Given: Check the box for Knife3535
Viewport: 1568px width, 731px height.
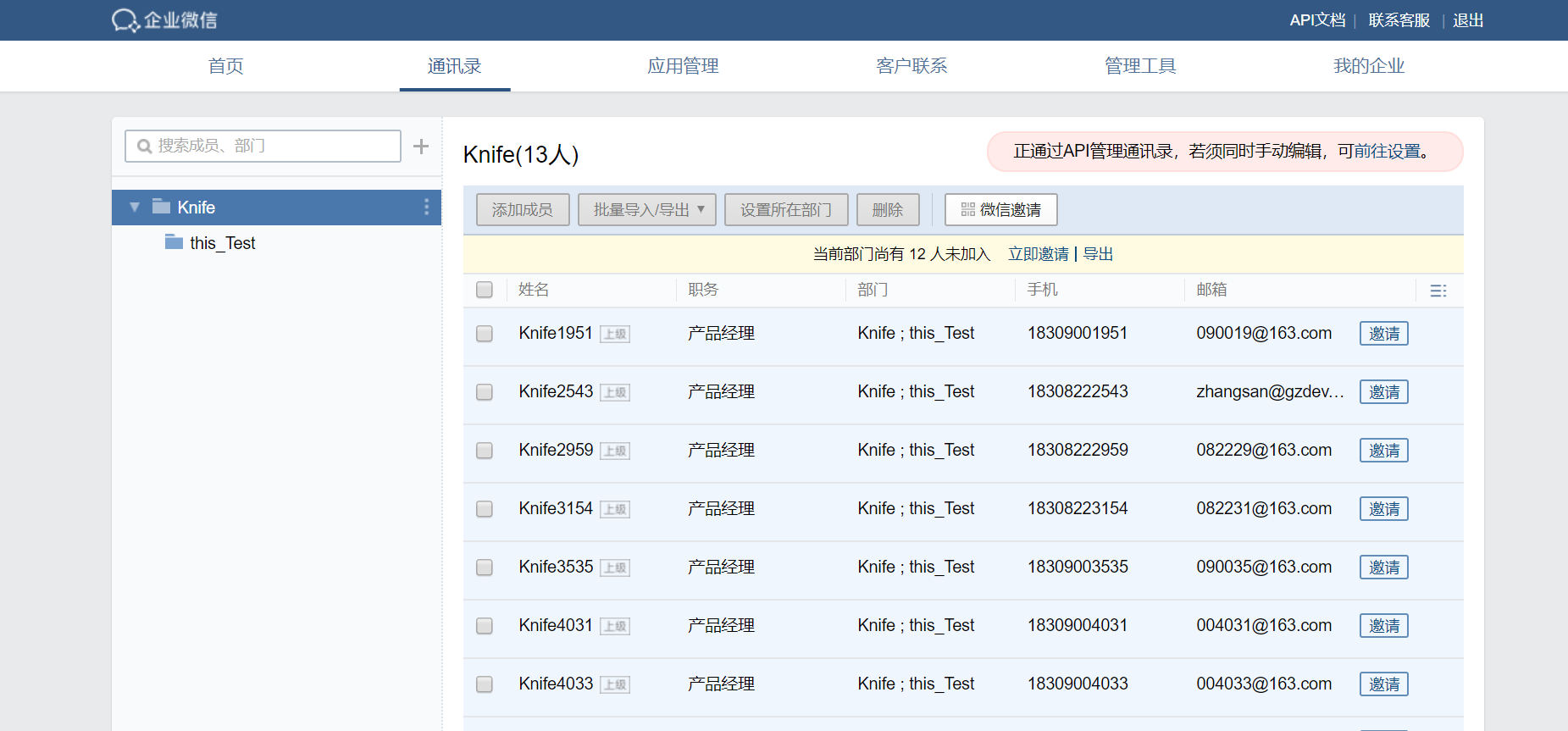Looking at the screenshot, I should coord(485,568).
